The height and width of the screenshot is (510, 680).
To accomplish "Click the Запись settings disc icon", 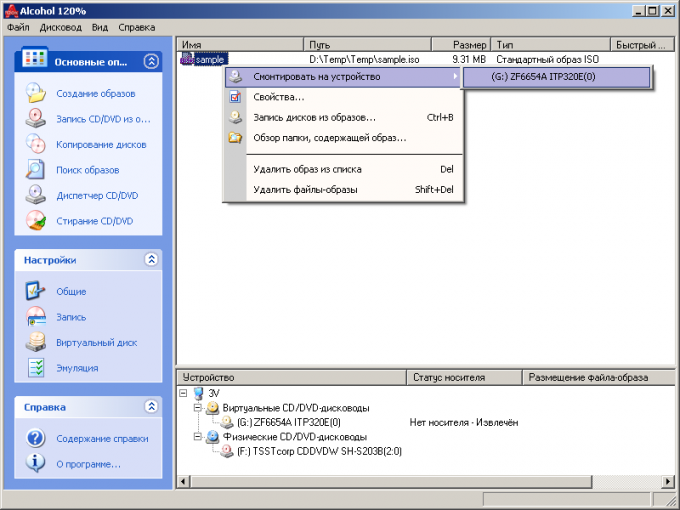I will point(36,317).
